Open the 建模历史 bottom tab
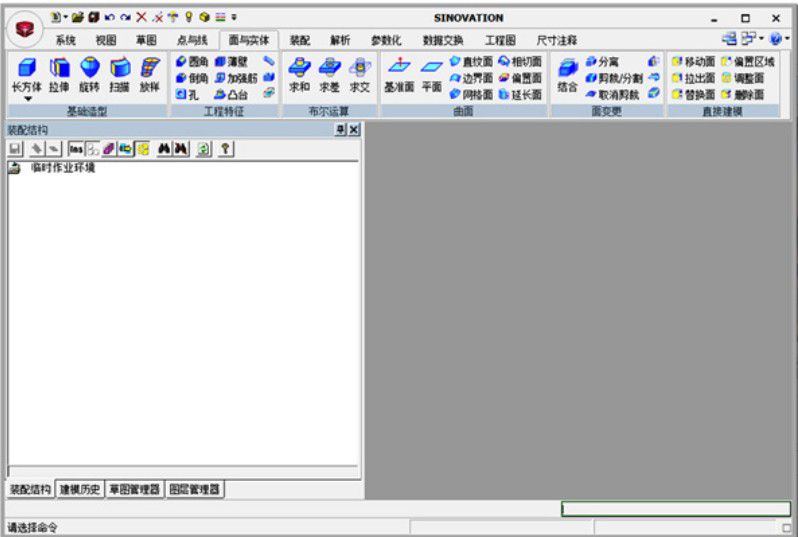This screenshot has width=798, height=537. pyautogui.click(x=79, y=489)
